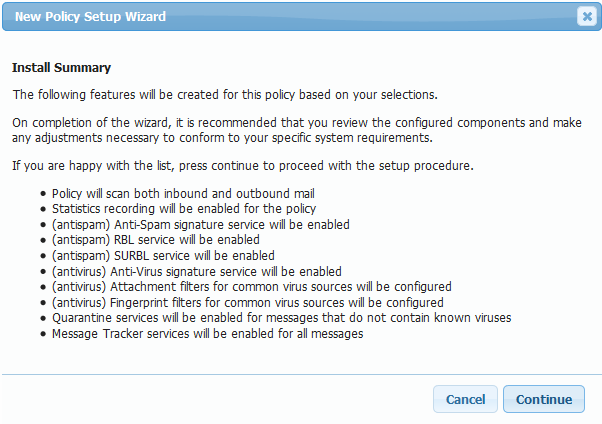Viewport: 602px width, 424px height.
Task: Cancel the policy setup wizard
Action: point(465,399)
